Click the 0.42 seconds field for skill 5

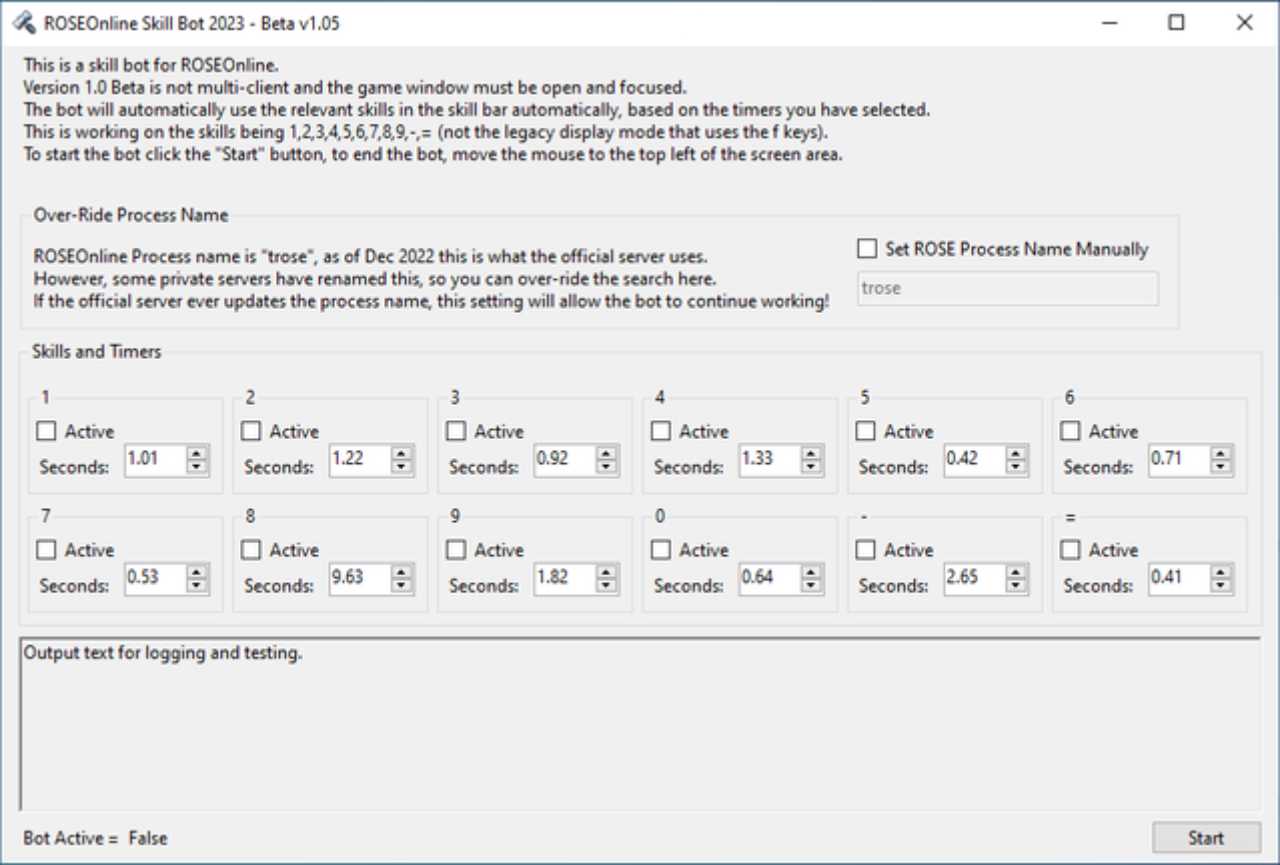pyautogui.click(x=975, y=459)
